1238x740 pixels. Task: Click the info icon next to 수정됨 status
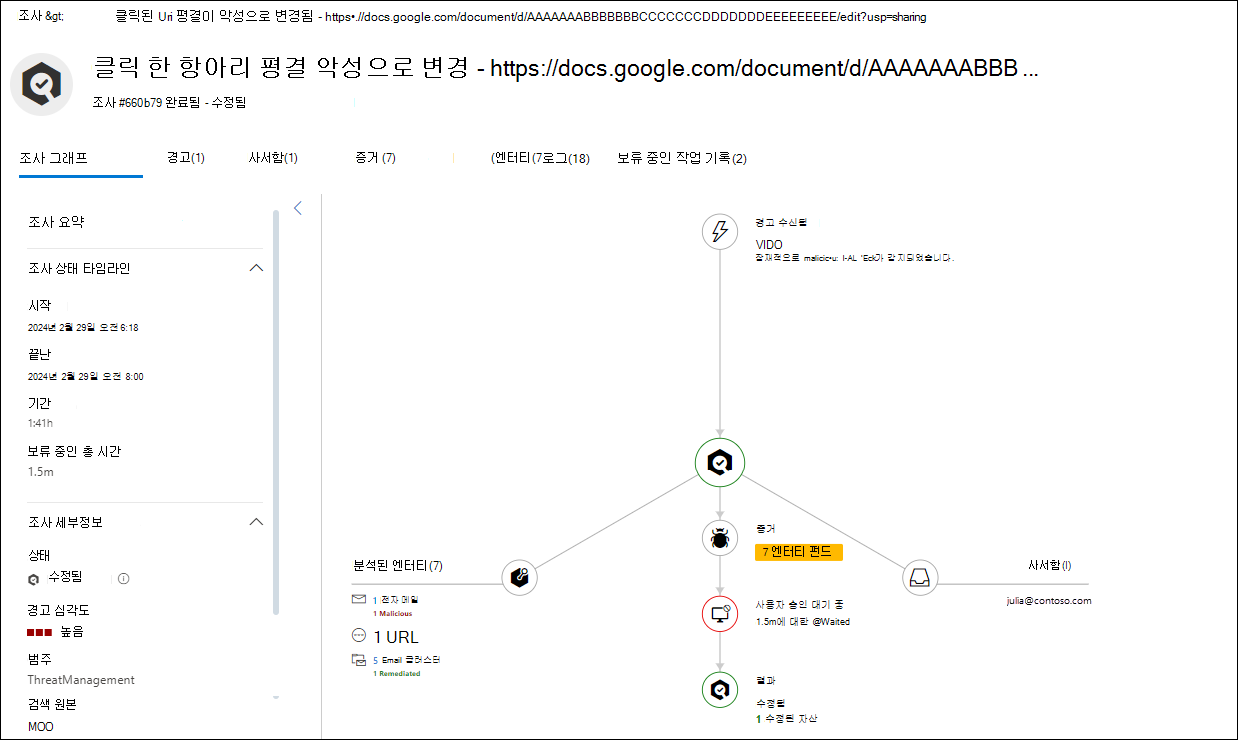124,578
